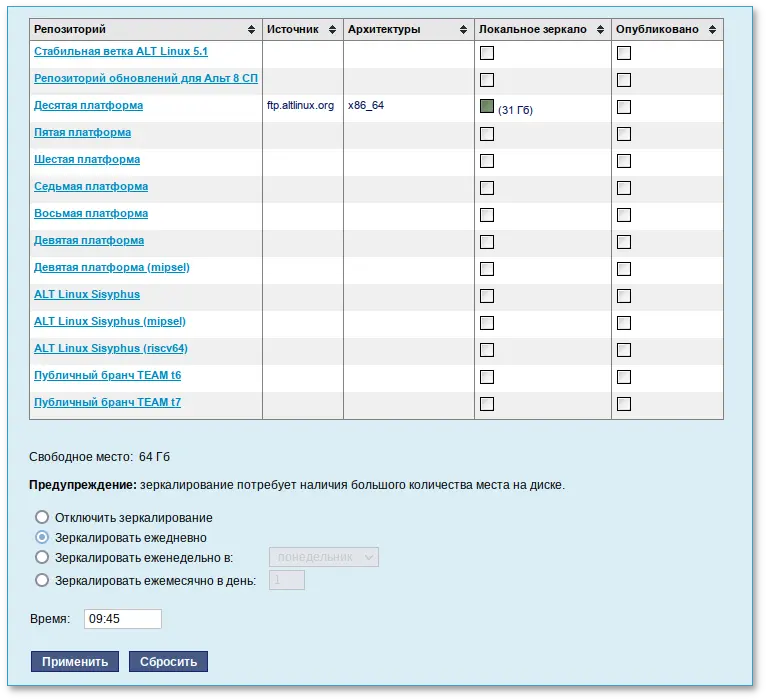The height and width of the screenshot is (700, 766).
Task: Click the Сбросить button
Action: 169,661
